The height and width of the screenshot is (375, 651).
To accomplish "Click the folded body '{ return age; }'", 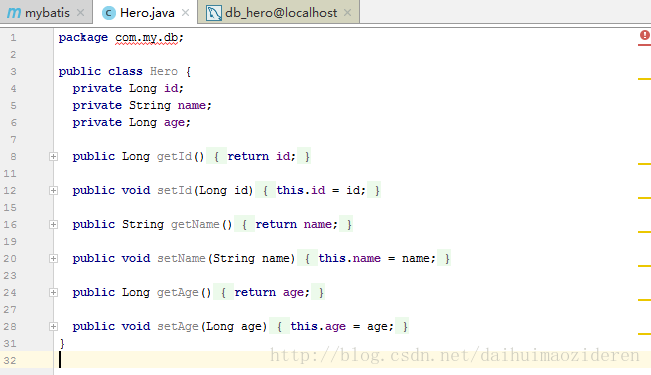I will click(x=269, y=293).
